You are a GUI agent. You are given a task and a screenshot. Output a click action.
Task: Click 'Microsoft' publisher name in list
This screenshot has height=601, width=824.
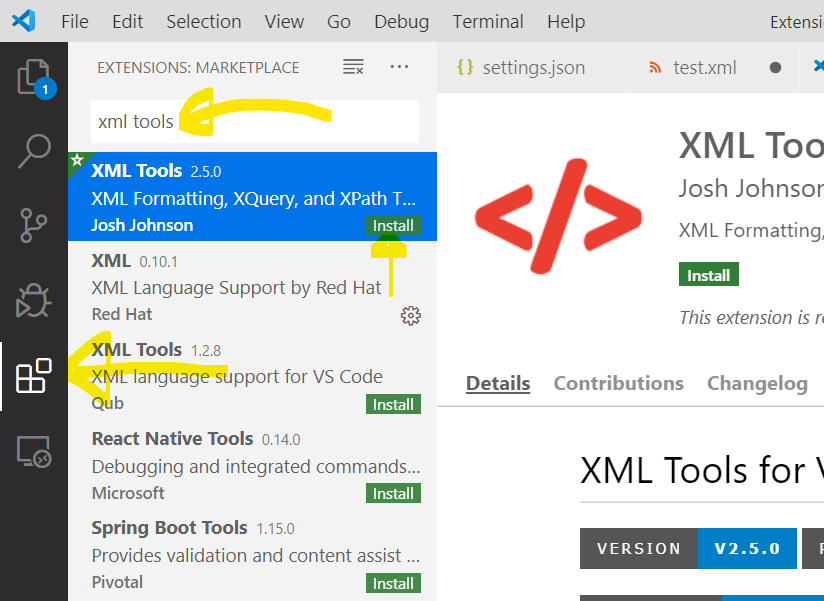click(x=128, y=493)
